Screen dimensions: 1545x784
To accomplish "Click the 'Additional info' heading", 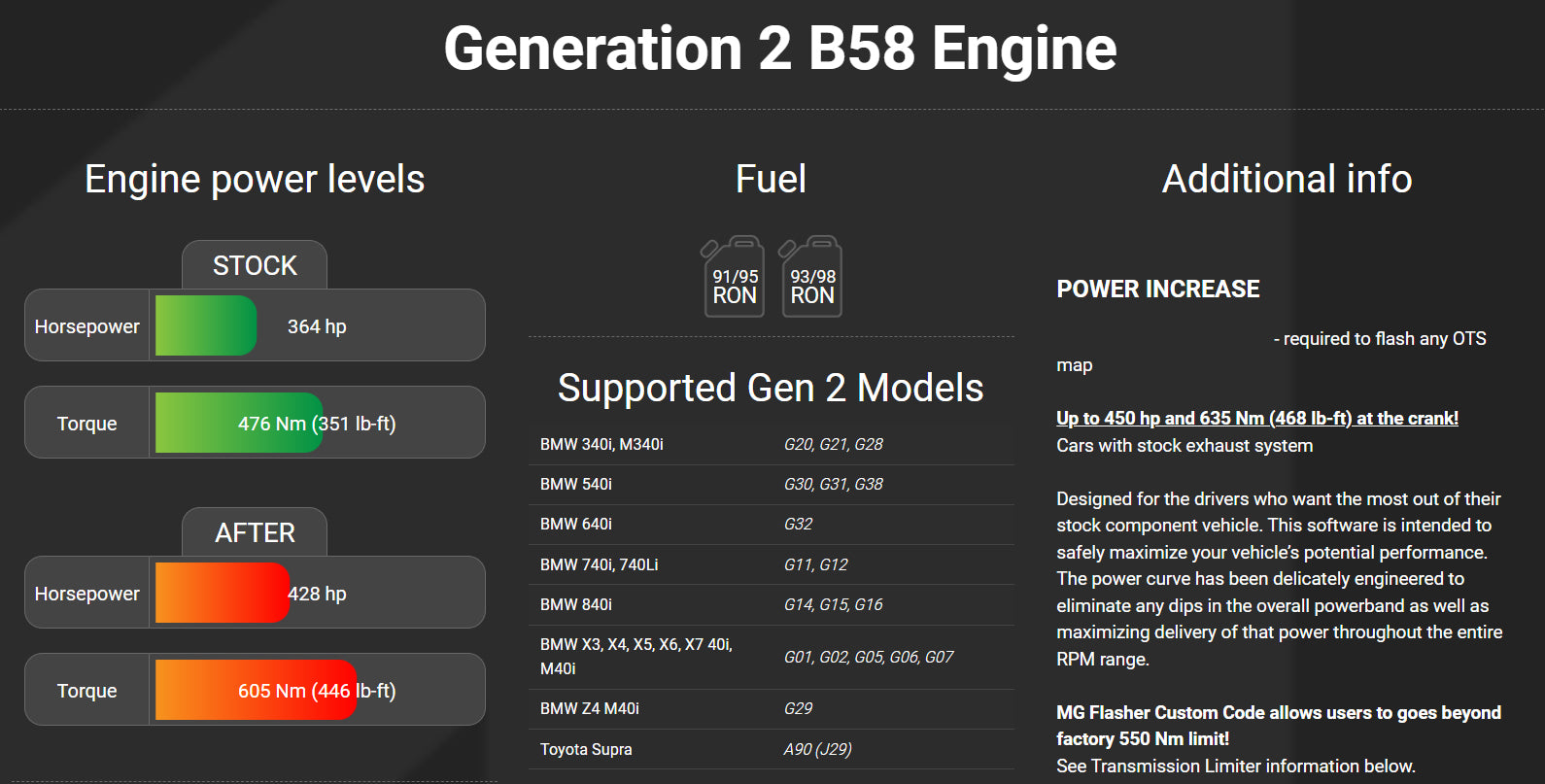I will [x=1287, y=179].
